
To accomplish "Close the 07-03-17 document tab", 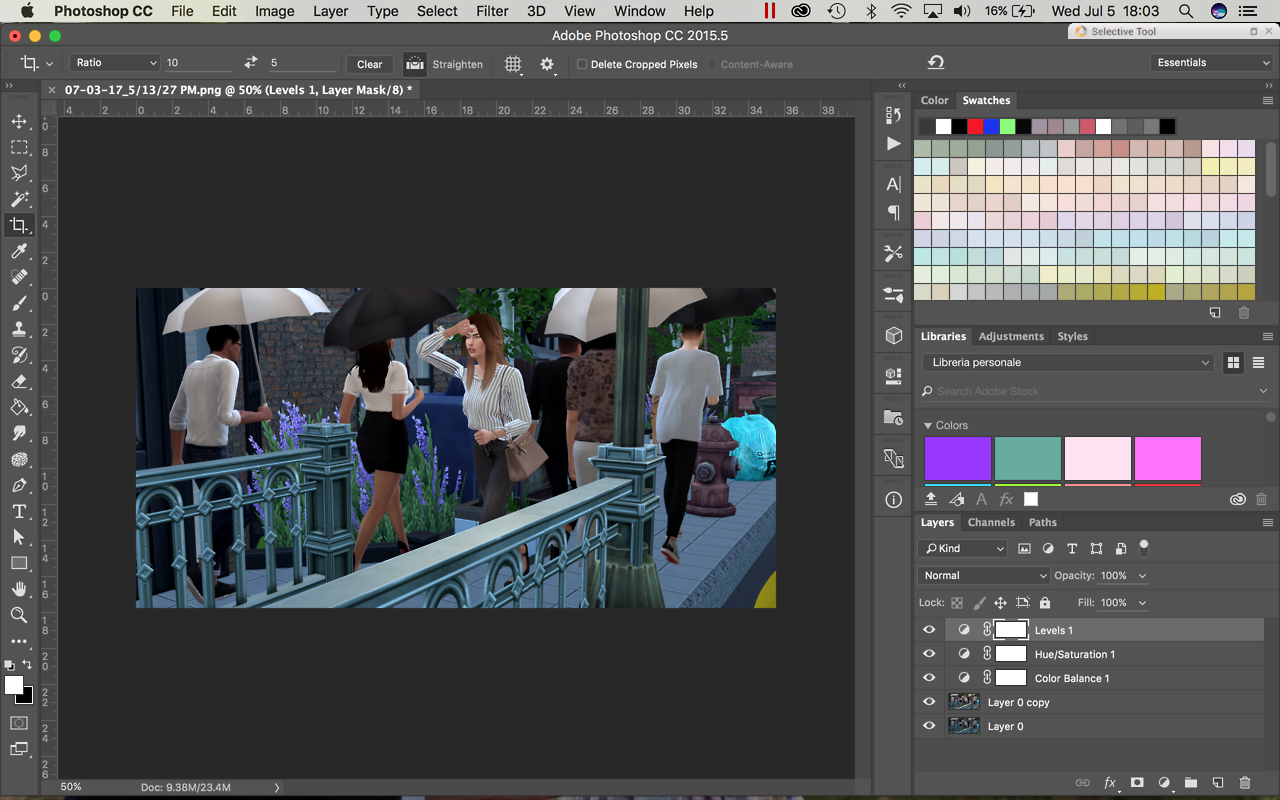I will [x=52, y=90].
